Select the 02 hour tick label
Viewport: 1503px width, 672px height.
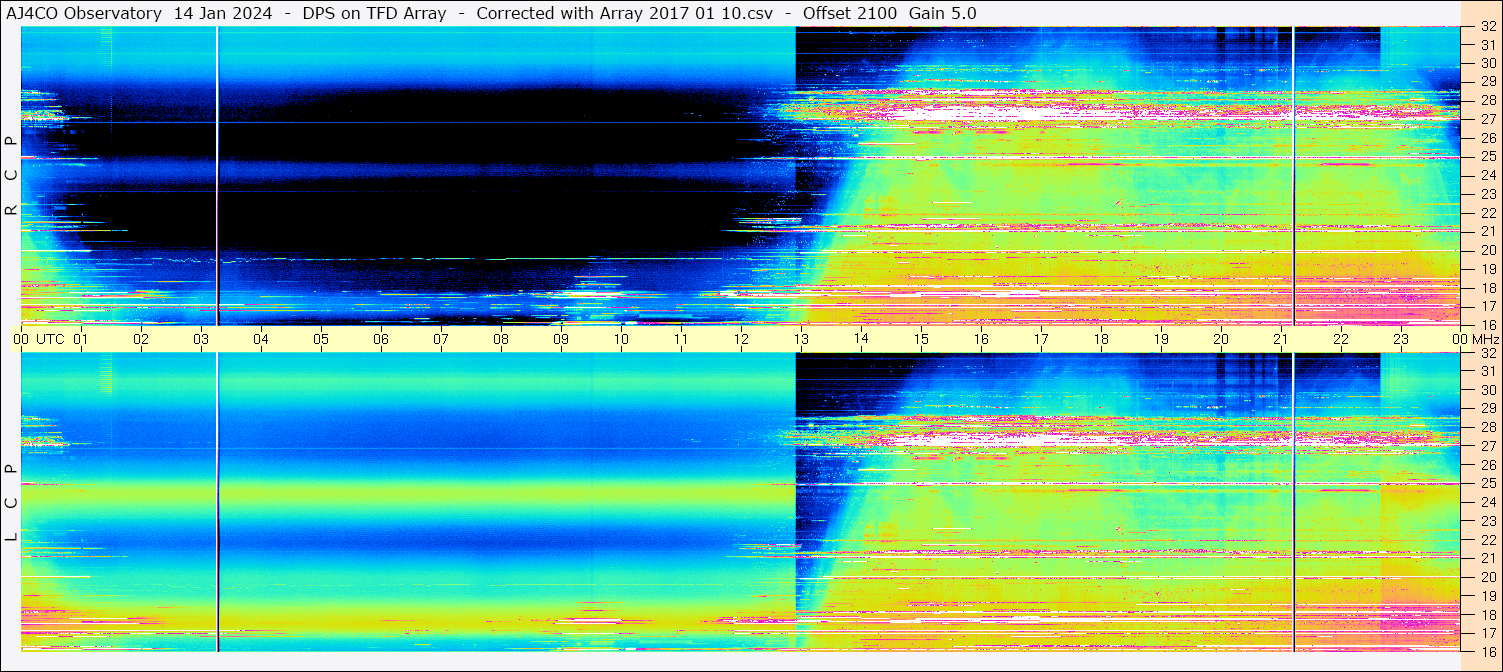coord(141,339)
